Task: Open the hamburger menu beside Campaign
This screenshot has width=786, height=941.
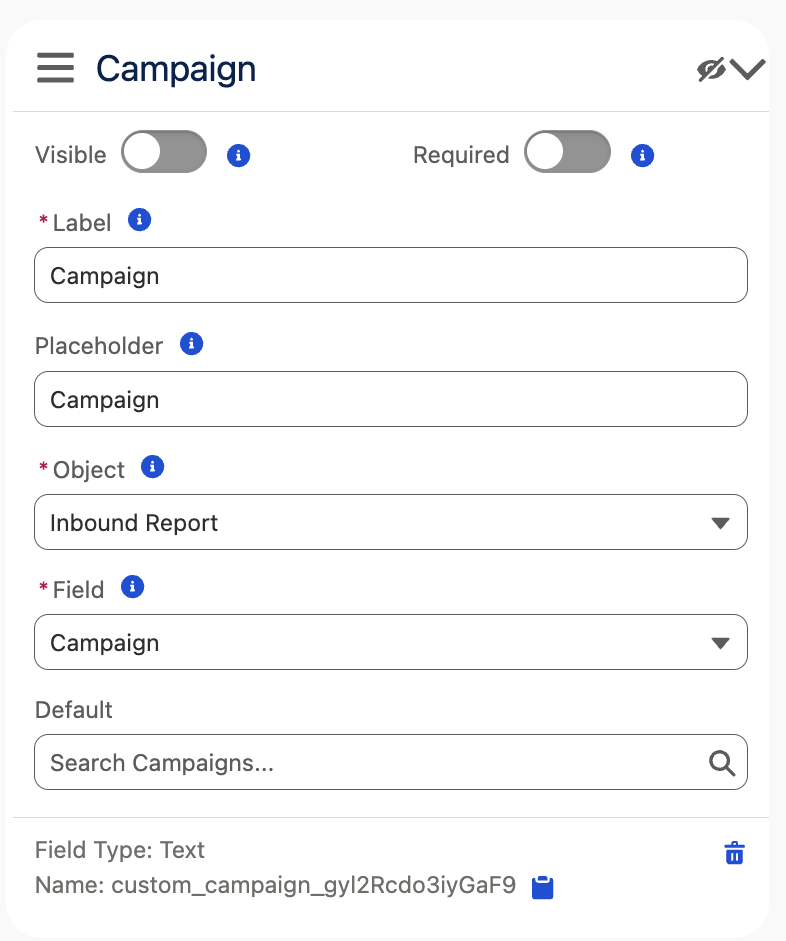Action: click(55, 67)
